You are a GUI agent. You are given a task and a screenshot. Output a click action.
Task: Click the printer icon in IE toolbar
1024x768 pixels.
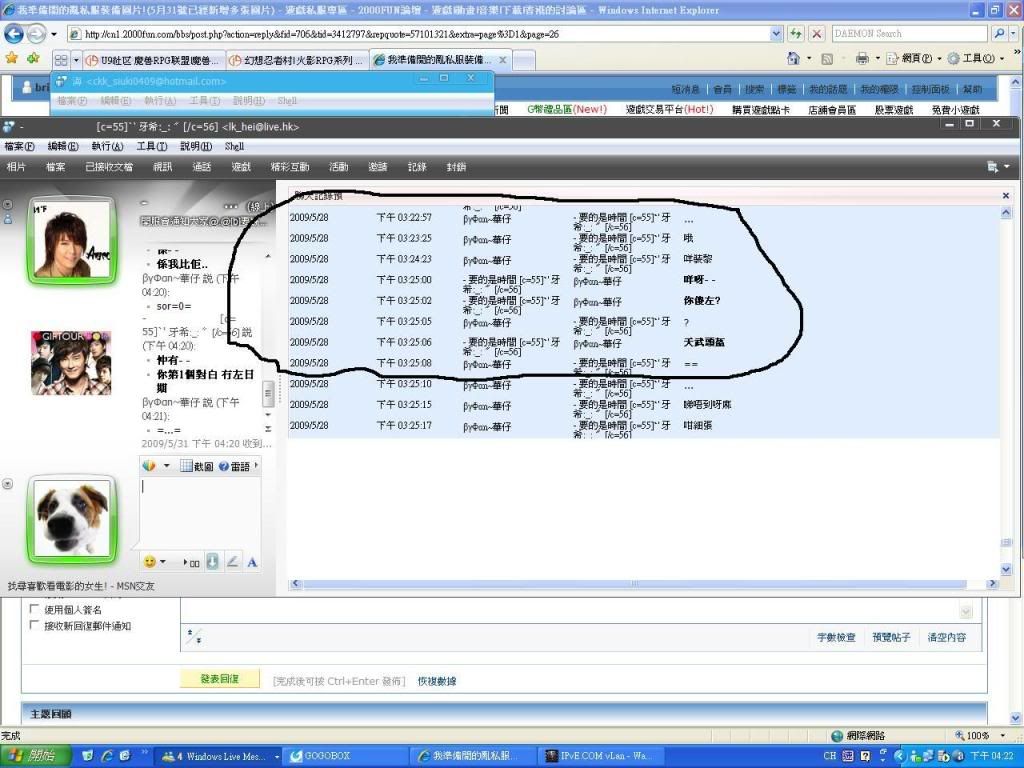862,59
